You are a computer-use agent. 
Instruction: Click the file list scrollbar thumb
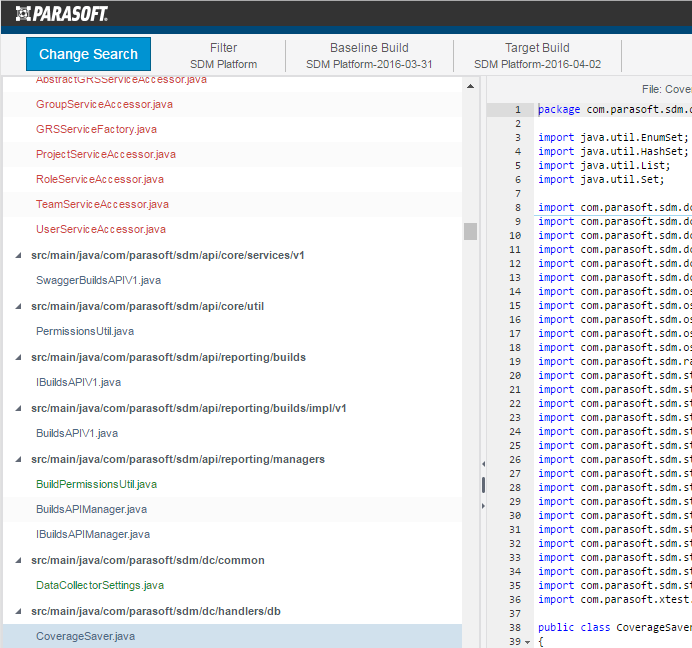pos(470,231)
